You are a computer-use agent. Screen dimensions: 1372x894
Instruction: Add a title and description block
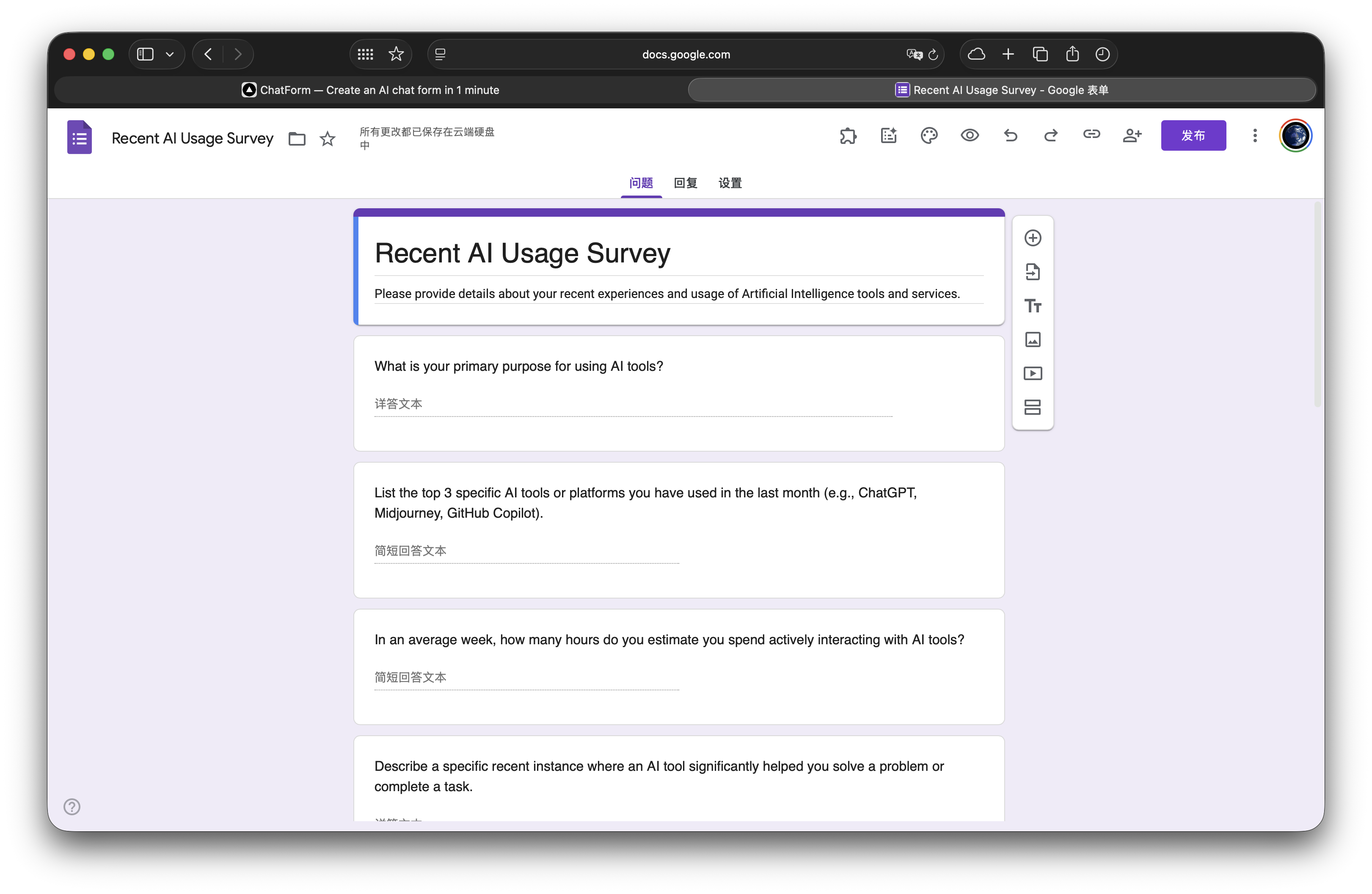point(1033,306)
